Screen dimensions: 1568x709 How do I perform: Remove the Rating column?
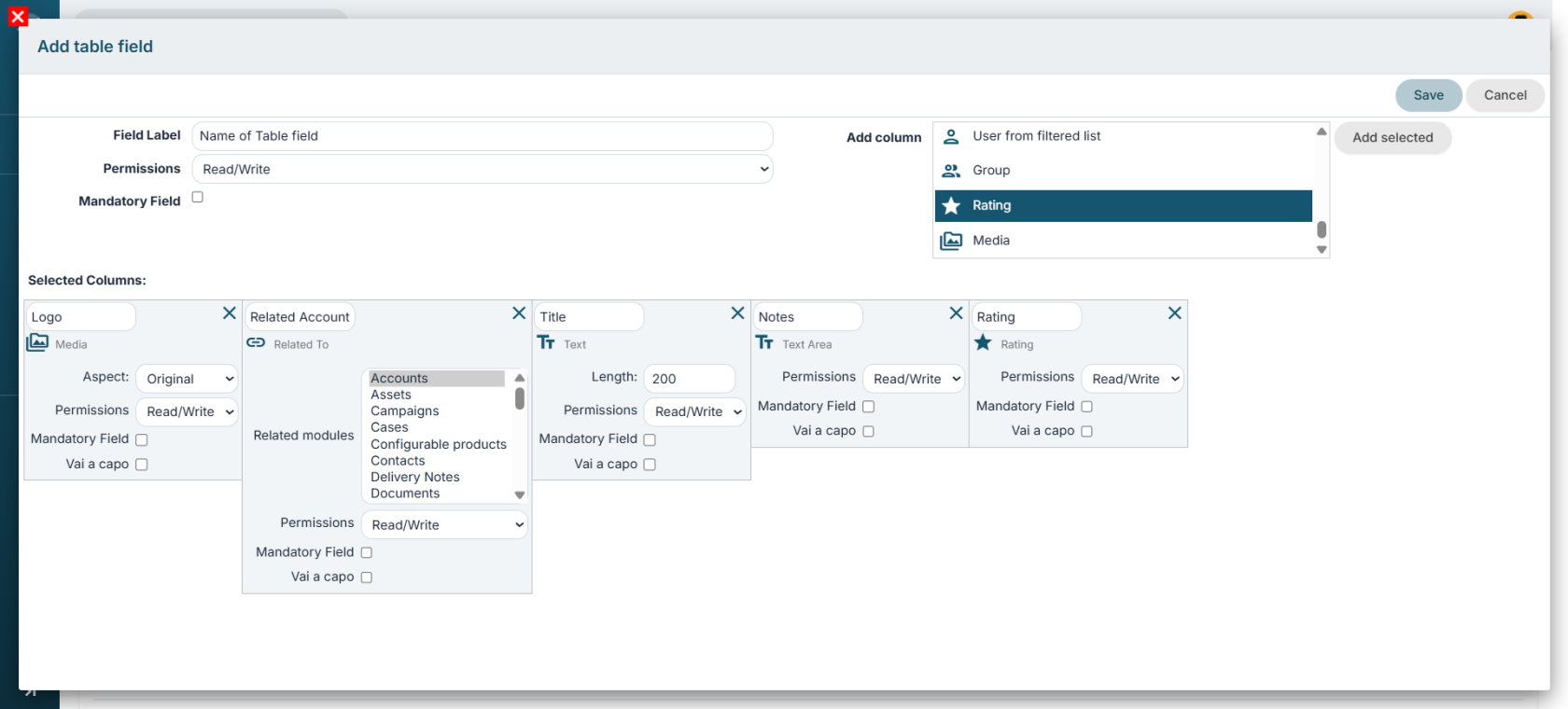click(x=1174, y=313)
